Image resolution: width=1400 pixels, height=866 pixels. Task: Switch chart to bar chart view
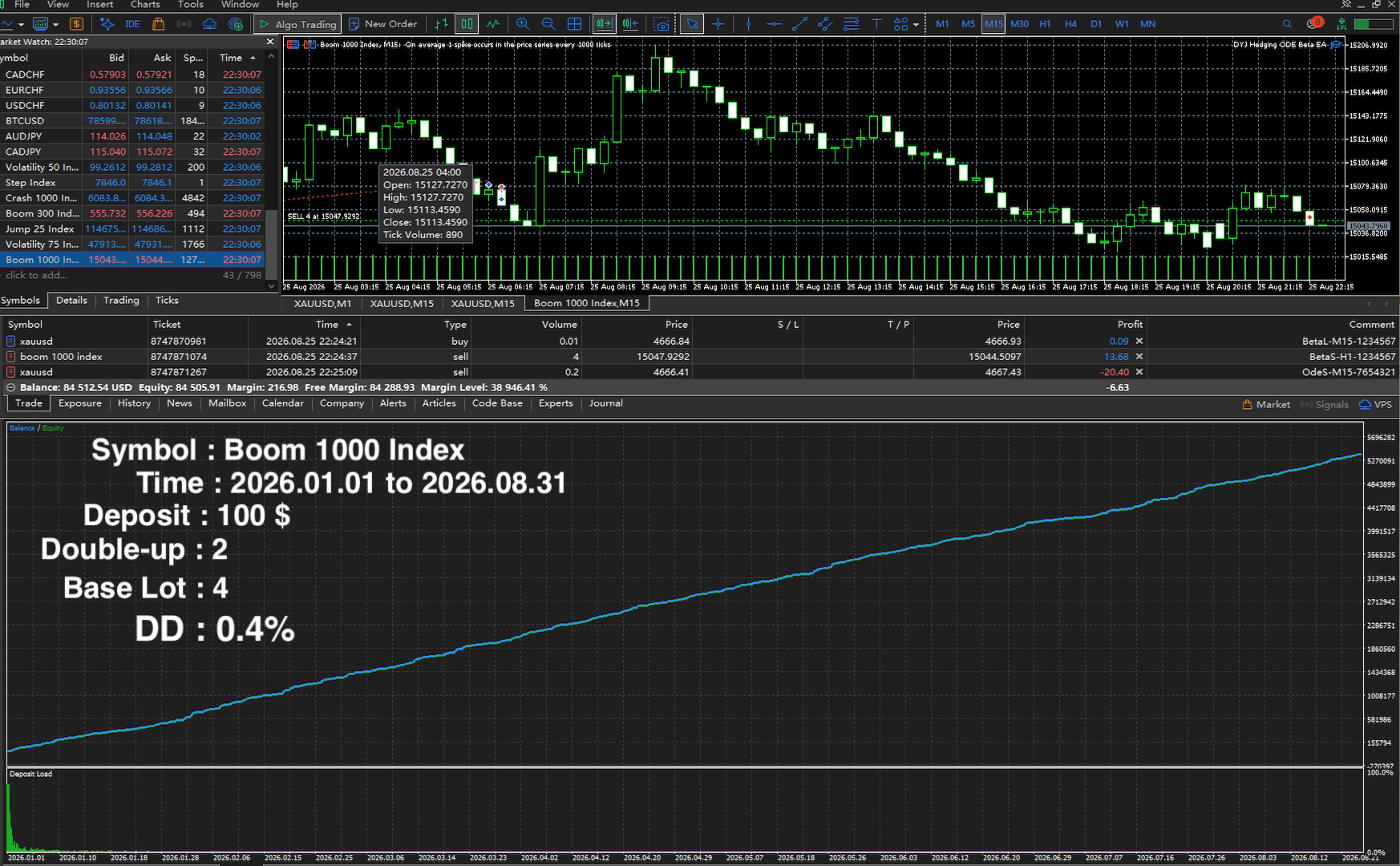click(441, 24)
